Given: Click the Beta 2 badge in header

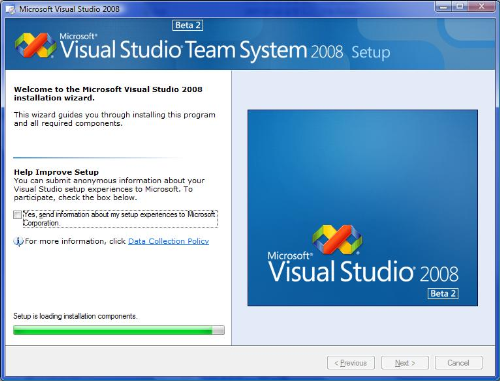Looking at the screenshot, I should click(x=188, y=25).
